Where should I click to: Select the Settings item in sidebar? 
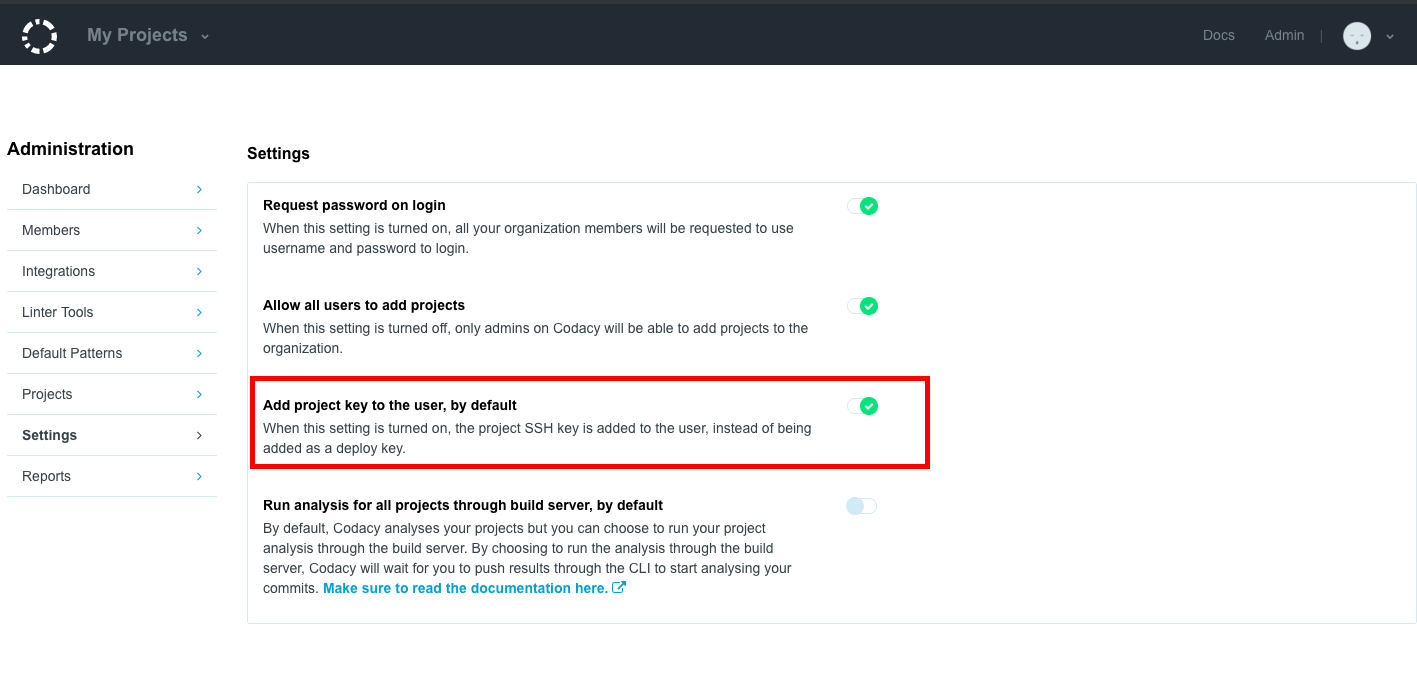[50, 435]
